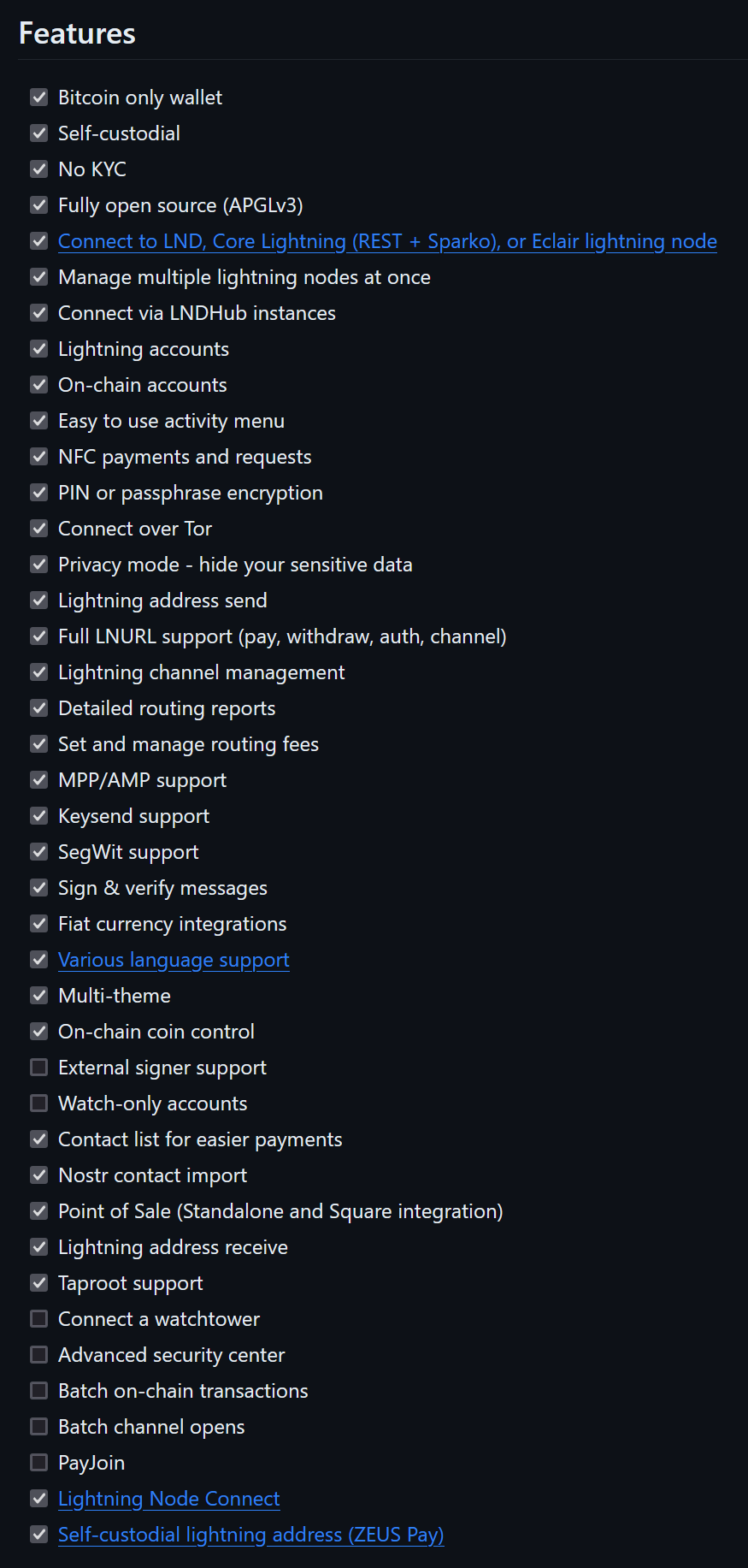Open the Connect to LND, Core Lightning link
This screenshot has width=748, height=1568.
pyautogui.click(x=386, y=241)
